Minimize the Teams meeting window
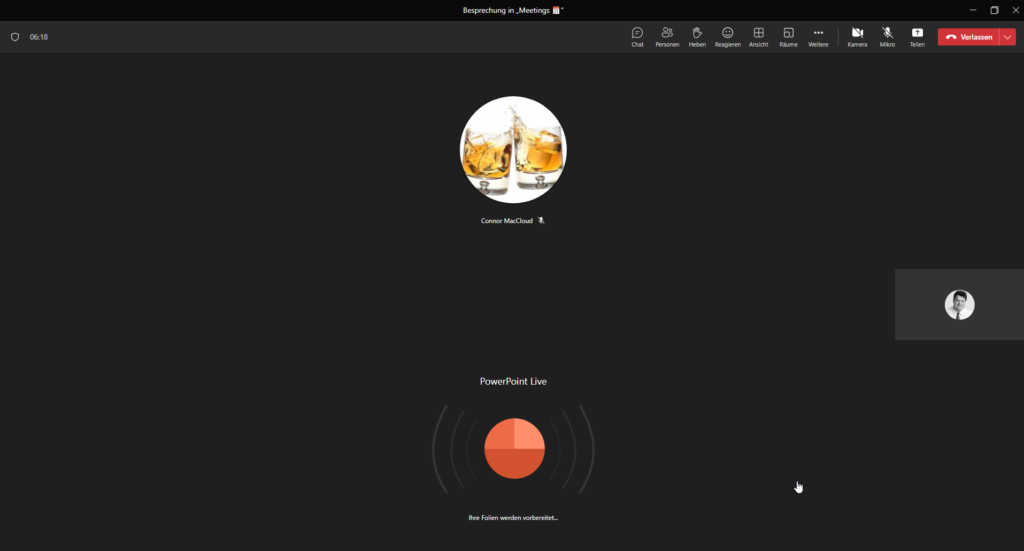The width and height of the screenshot is (1024, 551). coord(973,10)
